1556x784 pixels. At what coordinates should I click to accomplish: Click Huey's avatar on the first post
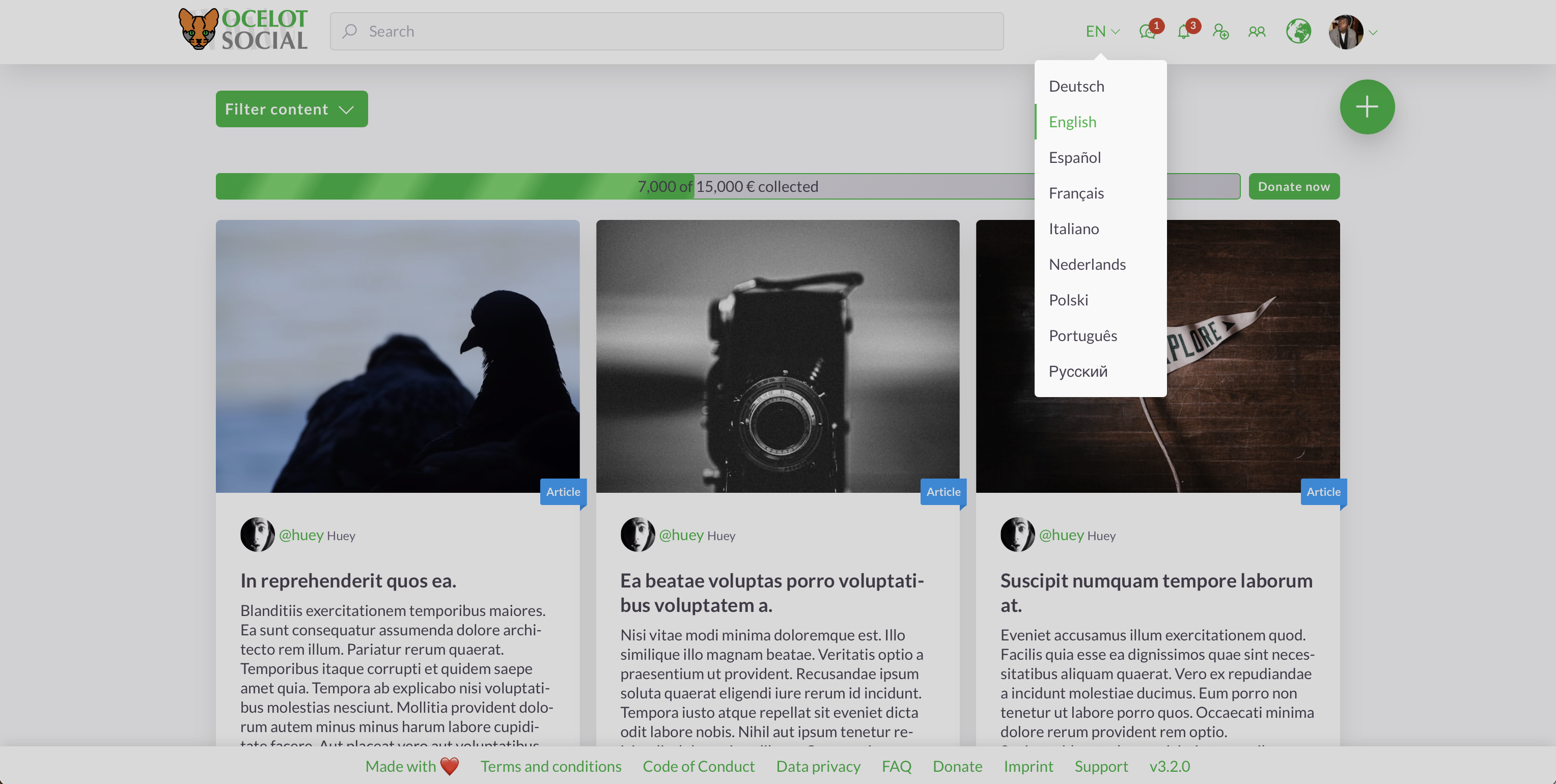(x=257, y=535)
